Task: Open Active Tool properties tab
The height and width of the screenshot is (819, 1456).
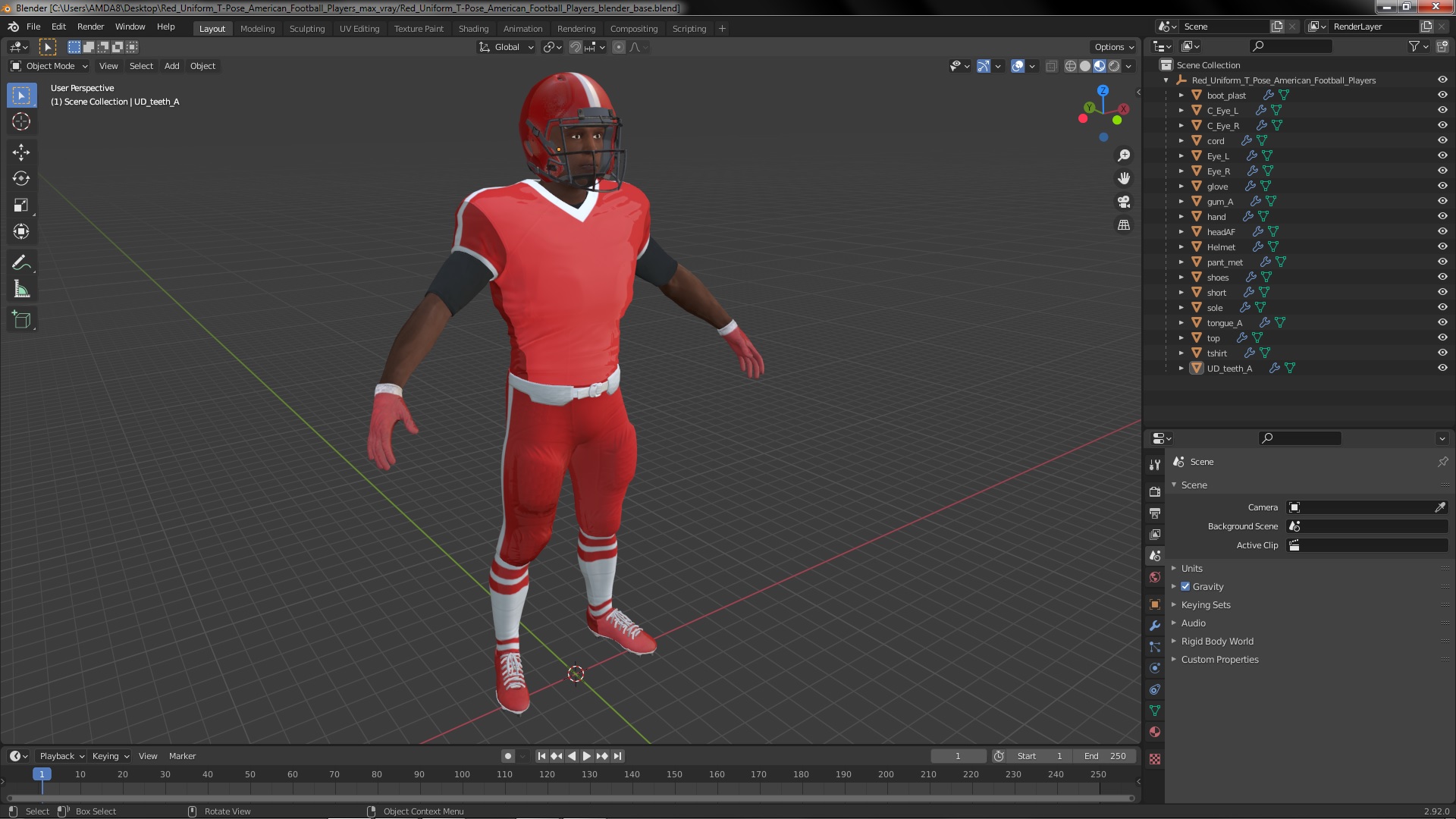Action: [x=1155, y=464]
